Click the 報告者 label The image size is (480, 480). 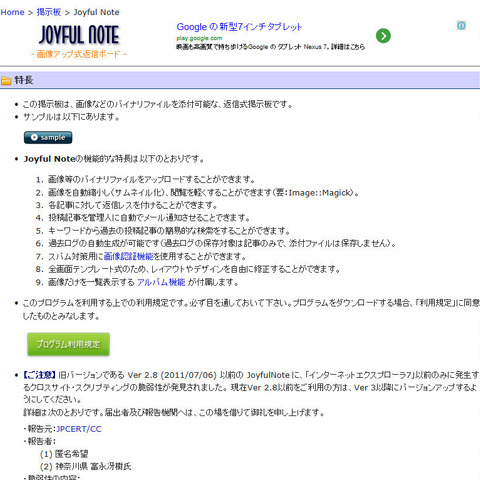[40, 441]
